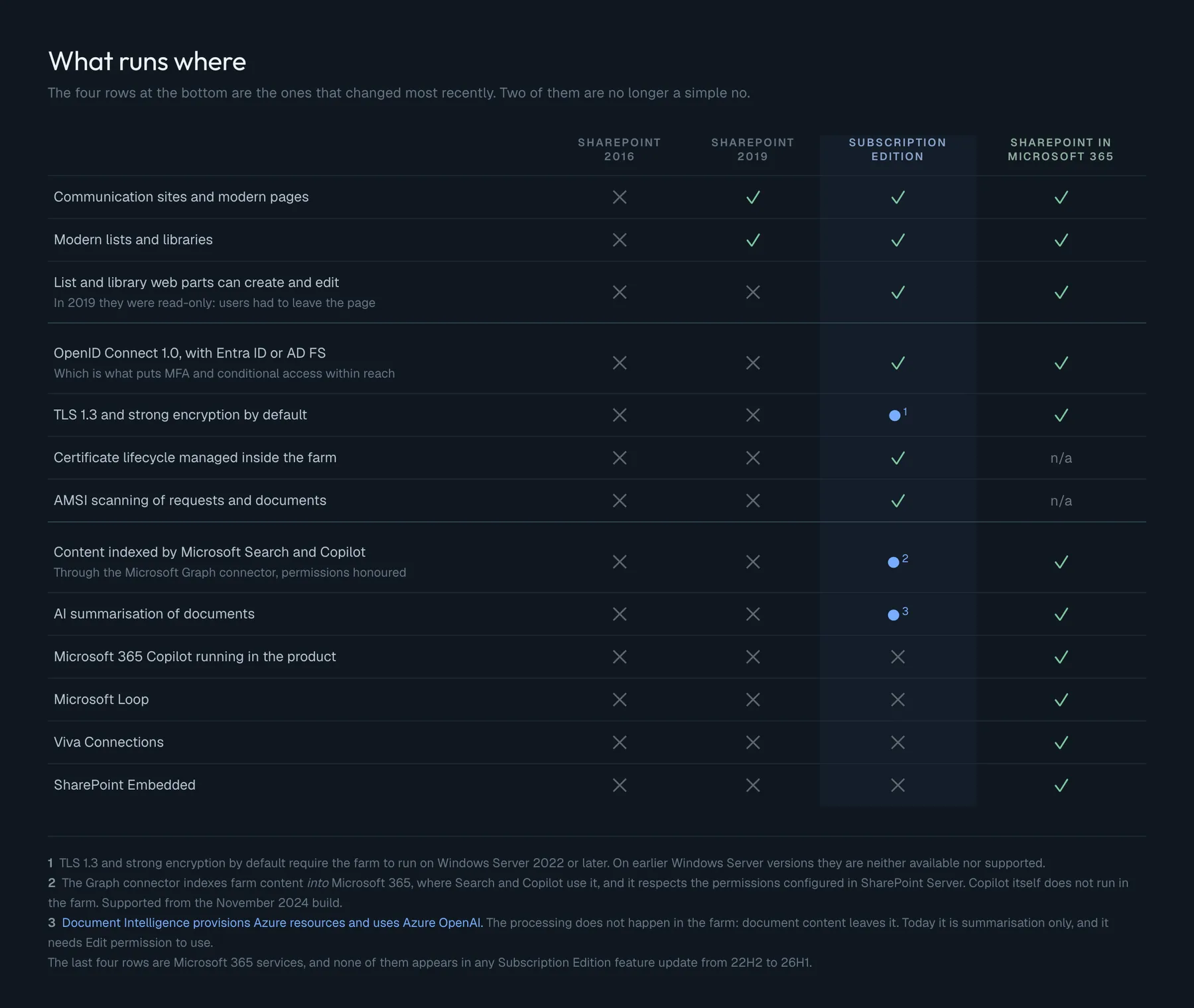The width and height of the screenshot is (1194, 1008).
Task: Click 'Certificate lifecycle managed inside the farm' label
Action: (x=195, y=458)
